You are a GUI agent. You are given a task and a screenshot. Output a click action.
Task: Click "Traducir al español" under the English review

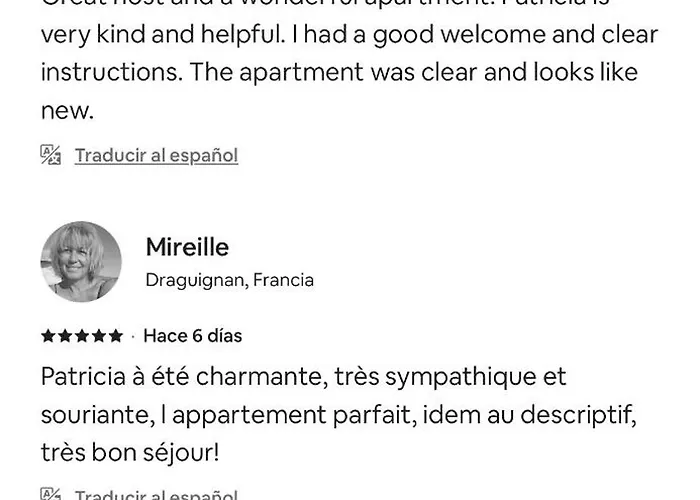pyautogui.click(x=156, y=155)
